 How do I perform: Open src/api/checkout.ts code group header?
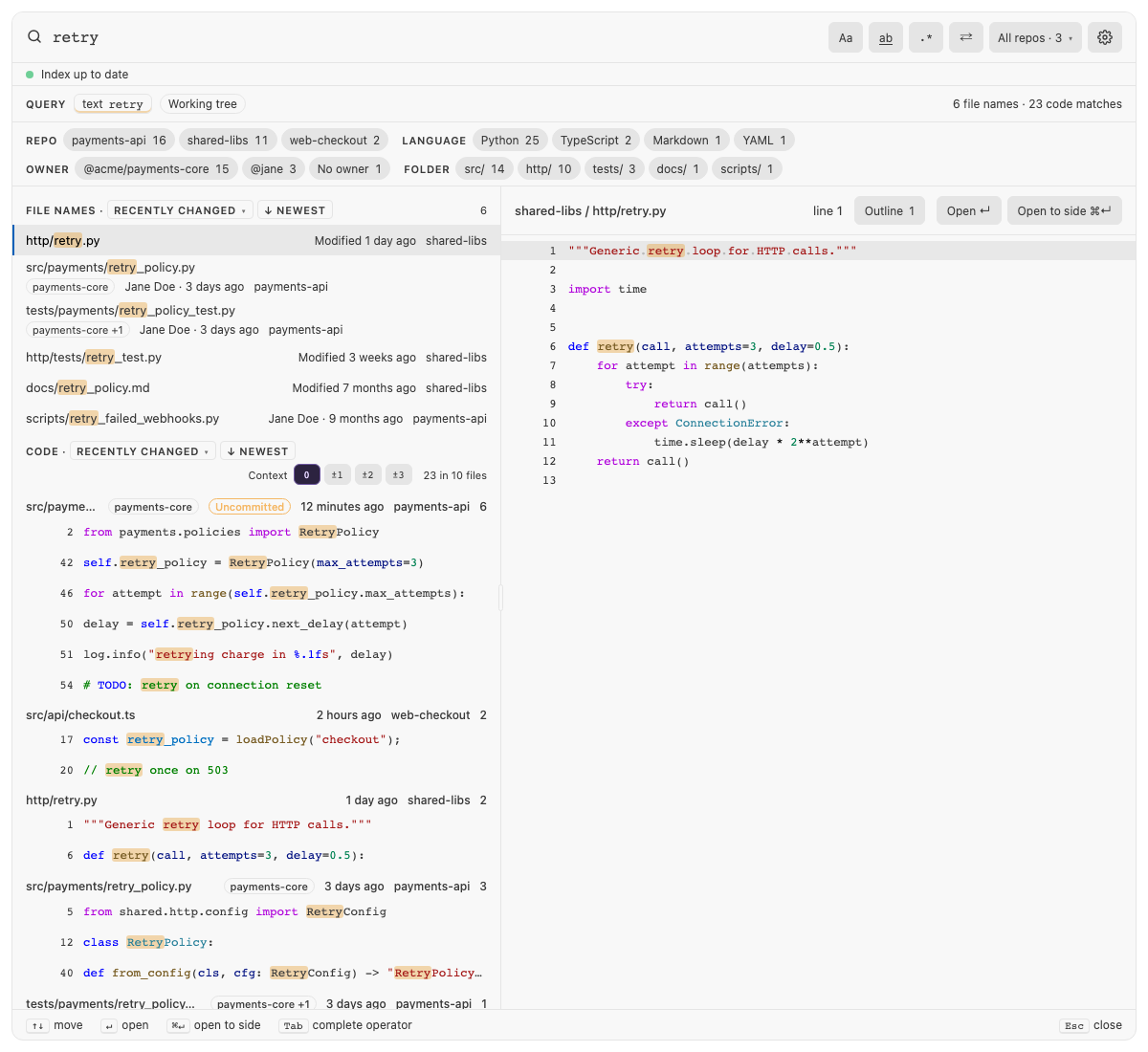256,715
